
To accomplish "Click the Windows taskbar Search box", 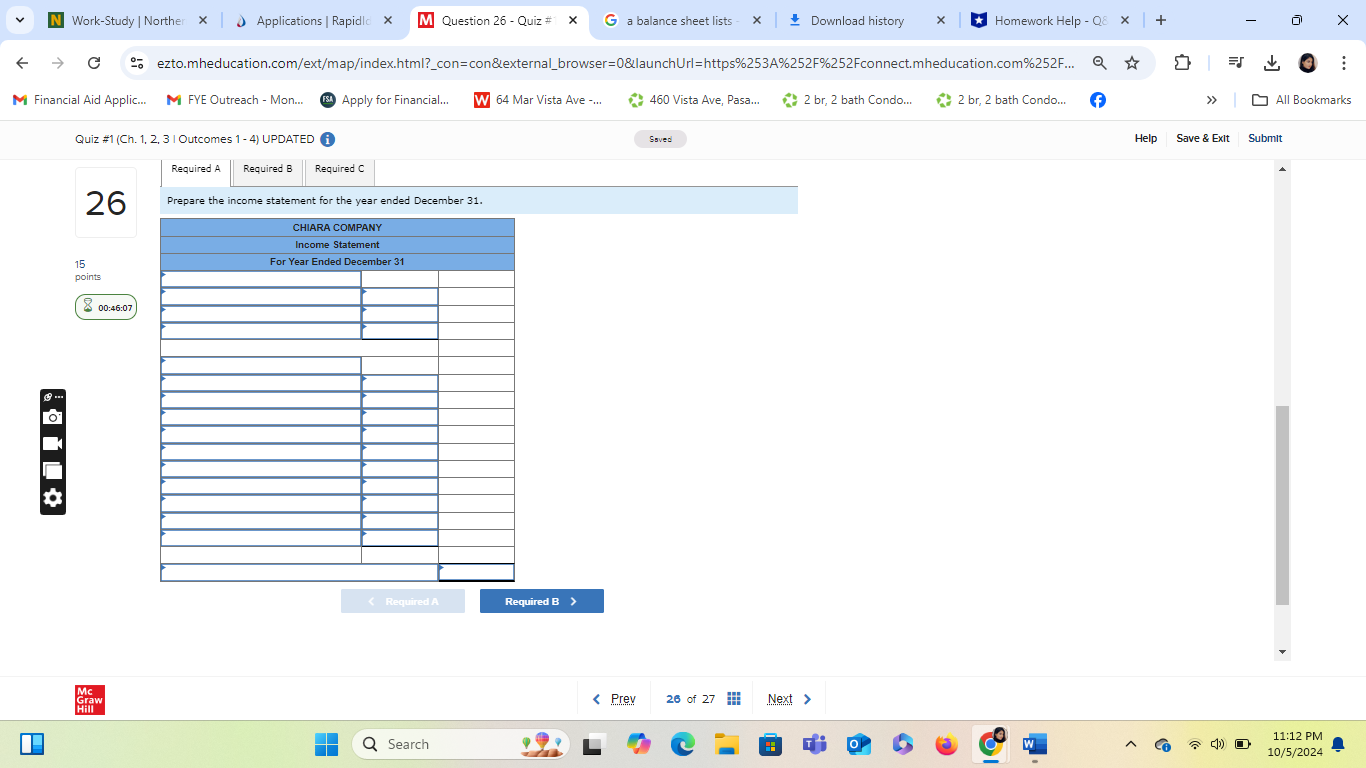I will tap(460, 744).
